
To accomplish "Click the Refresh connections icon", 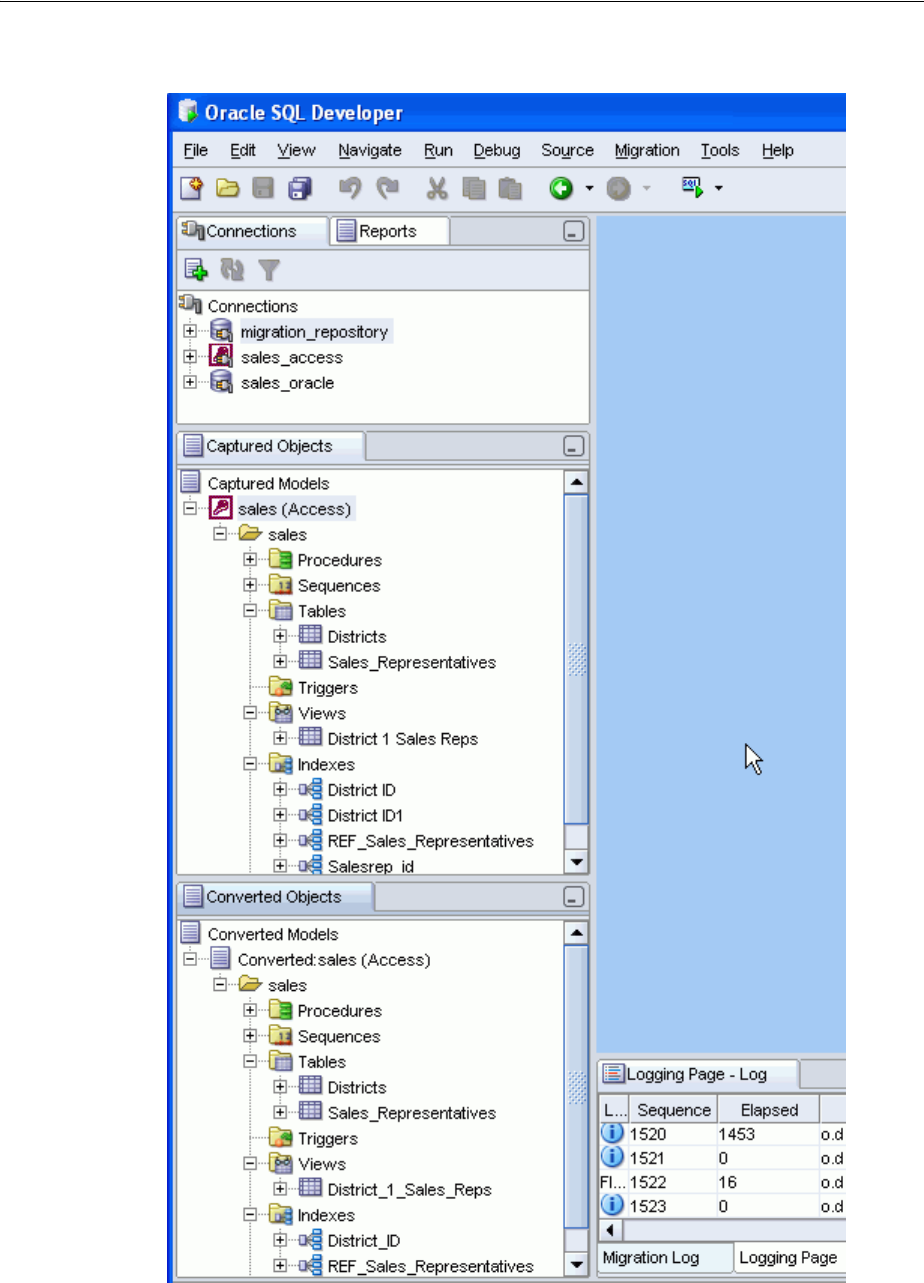I will point(232,268).
